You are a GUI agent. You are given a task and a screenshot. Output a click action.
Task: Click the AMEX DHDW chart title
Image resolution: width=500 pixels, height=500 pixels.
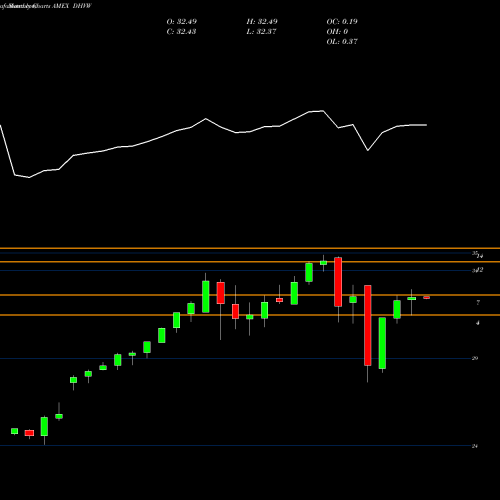pos(71,6)
